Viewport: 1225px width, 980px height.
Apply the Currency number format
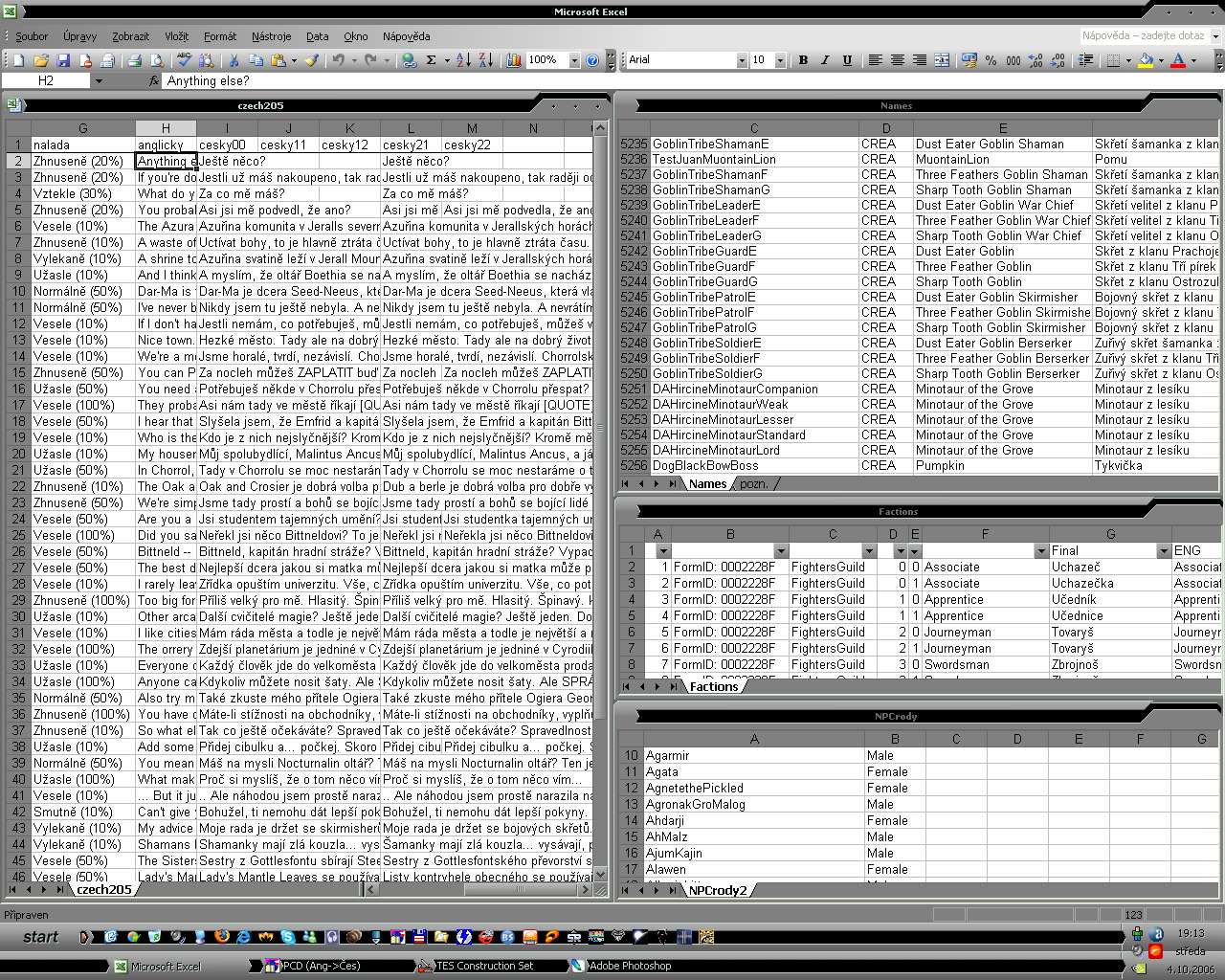click(x=969, y=60)
